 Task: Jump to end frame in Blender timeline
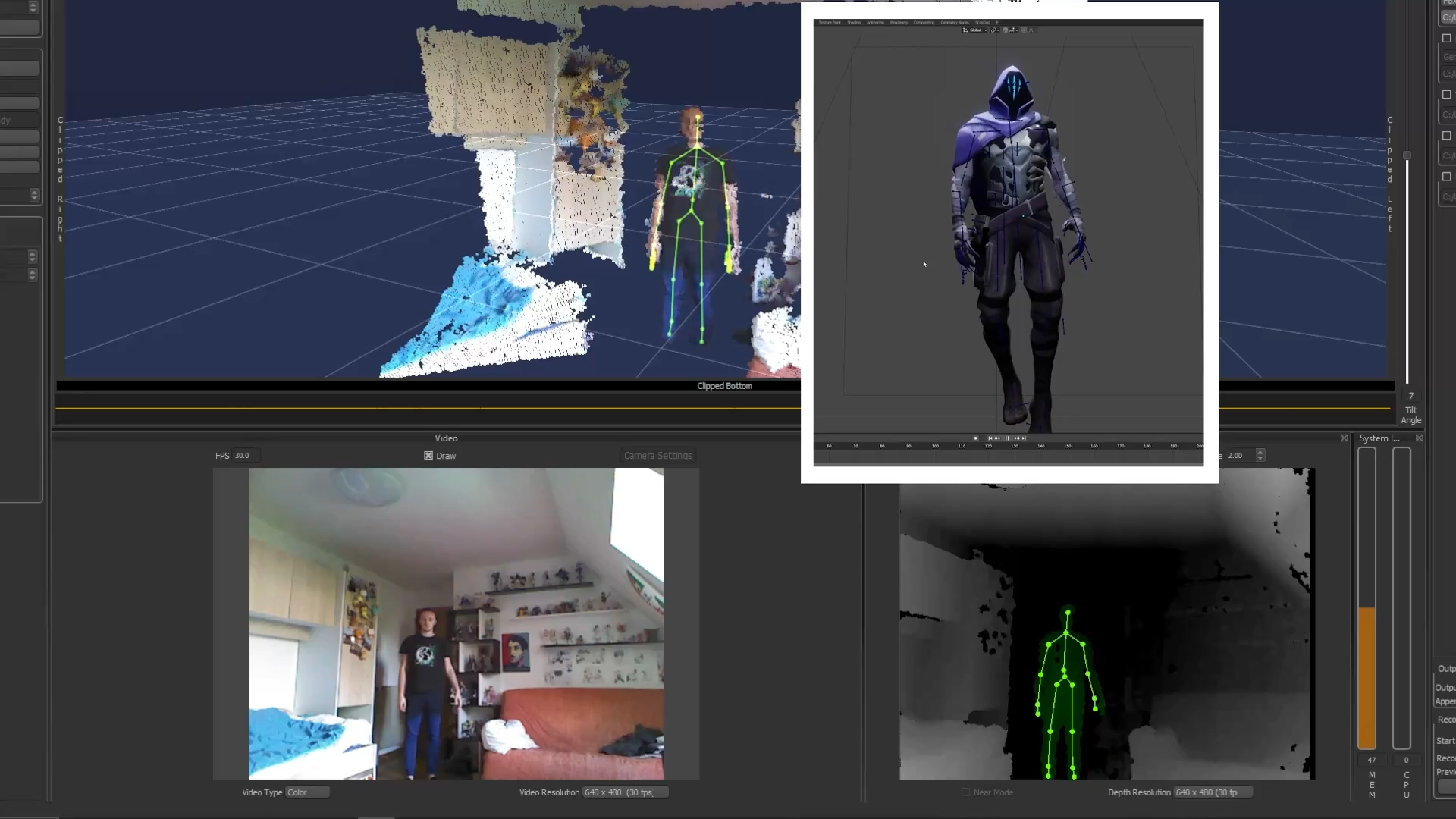point(1024,438)
